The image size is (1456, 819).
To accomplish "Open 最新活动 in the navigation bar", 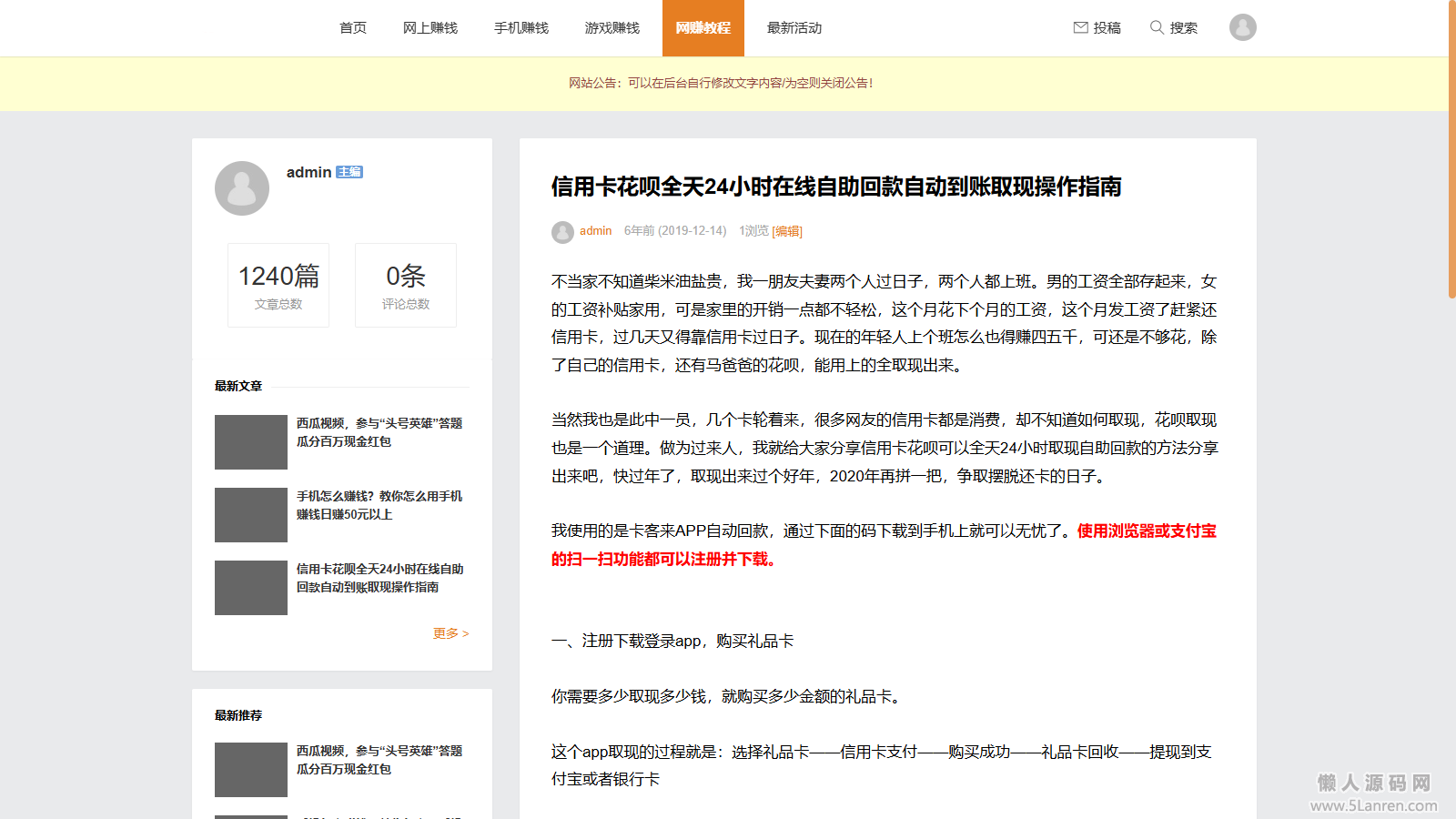I will (x=794, y=28).
